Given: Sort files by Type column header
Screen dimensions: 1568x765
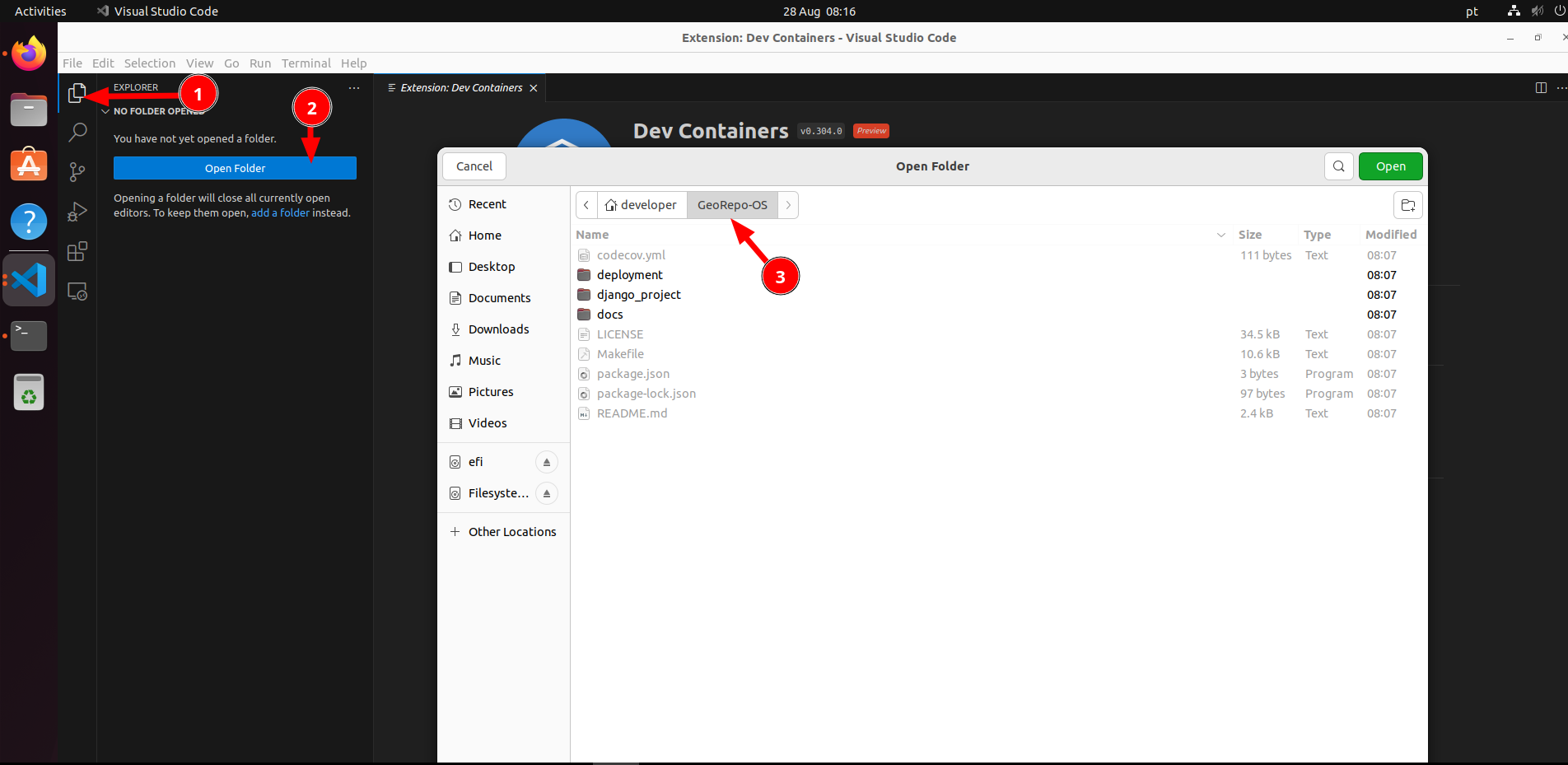Looking at the screenshot, I should point(1317,235).
